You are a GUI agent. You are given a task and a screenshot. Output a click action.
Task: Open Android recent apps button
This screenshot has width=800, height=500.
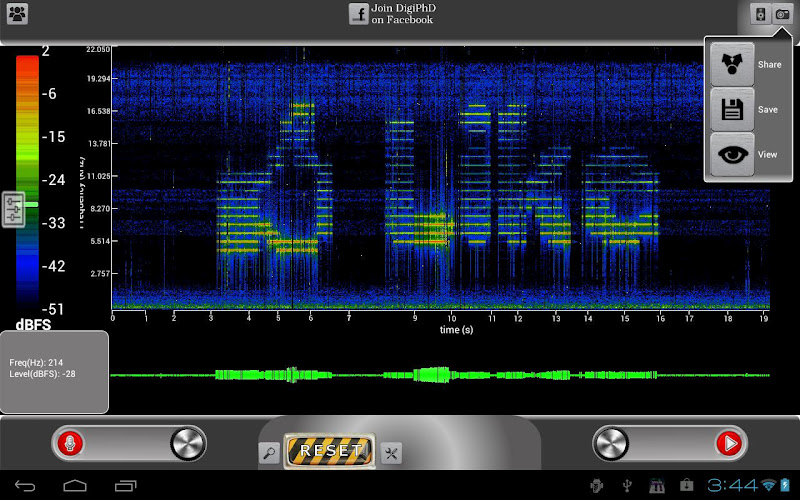(x=126, y=486)
